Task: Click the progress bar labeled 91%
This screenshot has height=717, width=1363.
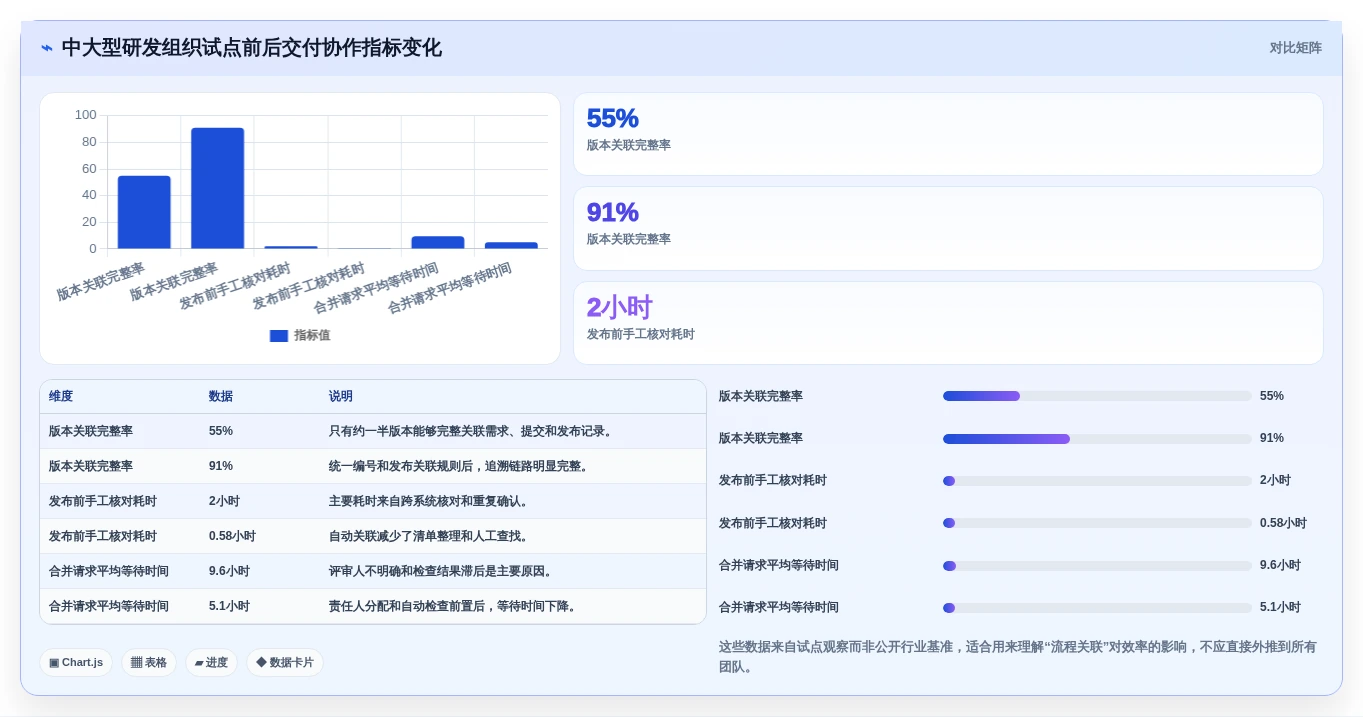Action: tap(1097, 439)
